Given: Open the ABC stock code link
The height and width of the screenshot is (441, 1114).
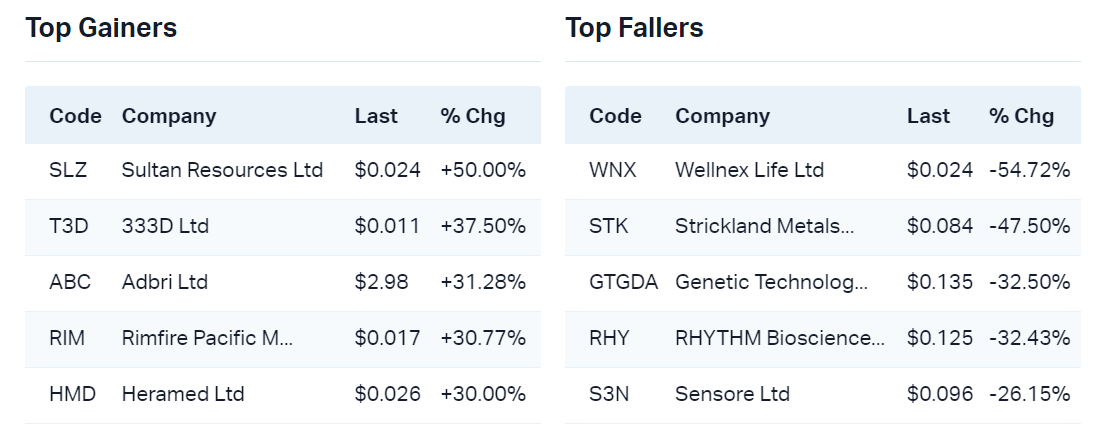Looking at the screenshot, I should (x=70, y=282).
